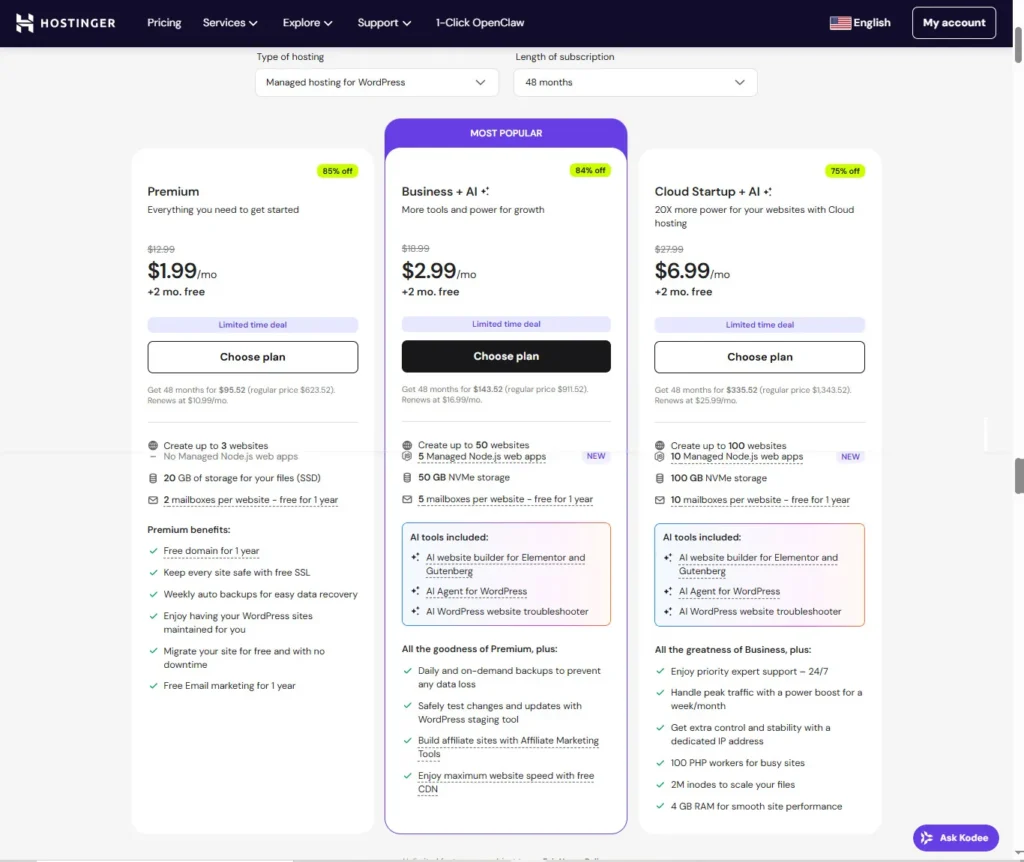Click AI sparkle icon next to Cloud Startup + AI title
Viewport: 1024px width, 862px height.
767,191
